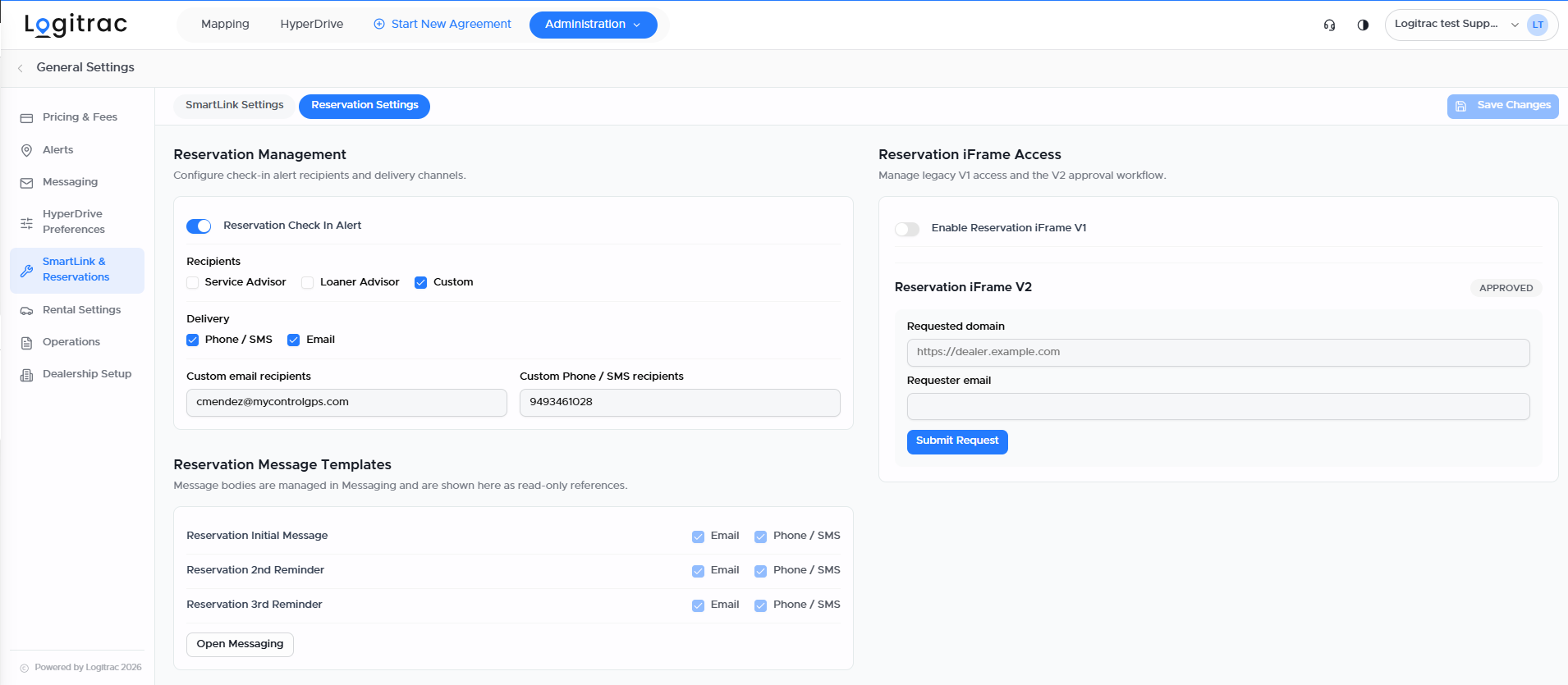Click the Requested domain input field
Screen dimensions: 1568x685
(1218, 353)
